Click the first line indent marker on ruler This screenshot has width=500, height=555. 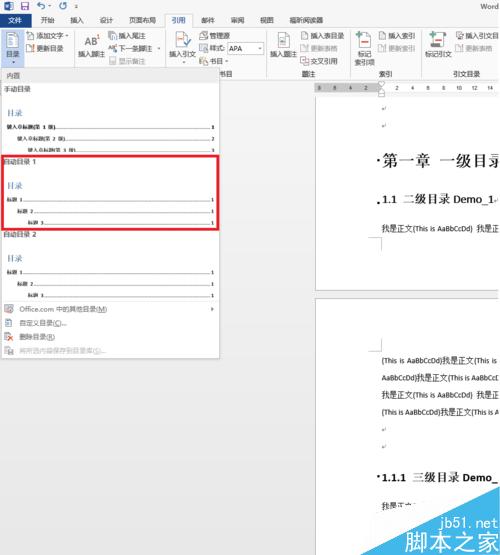click(381, 84)
